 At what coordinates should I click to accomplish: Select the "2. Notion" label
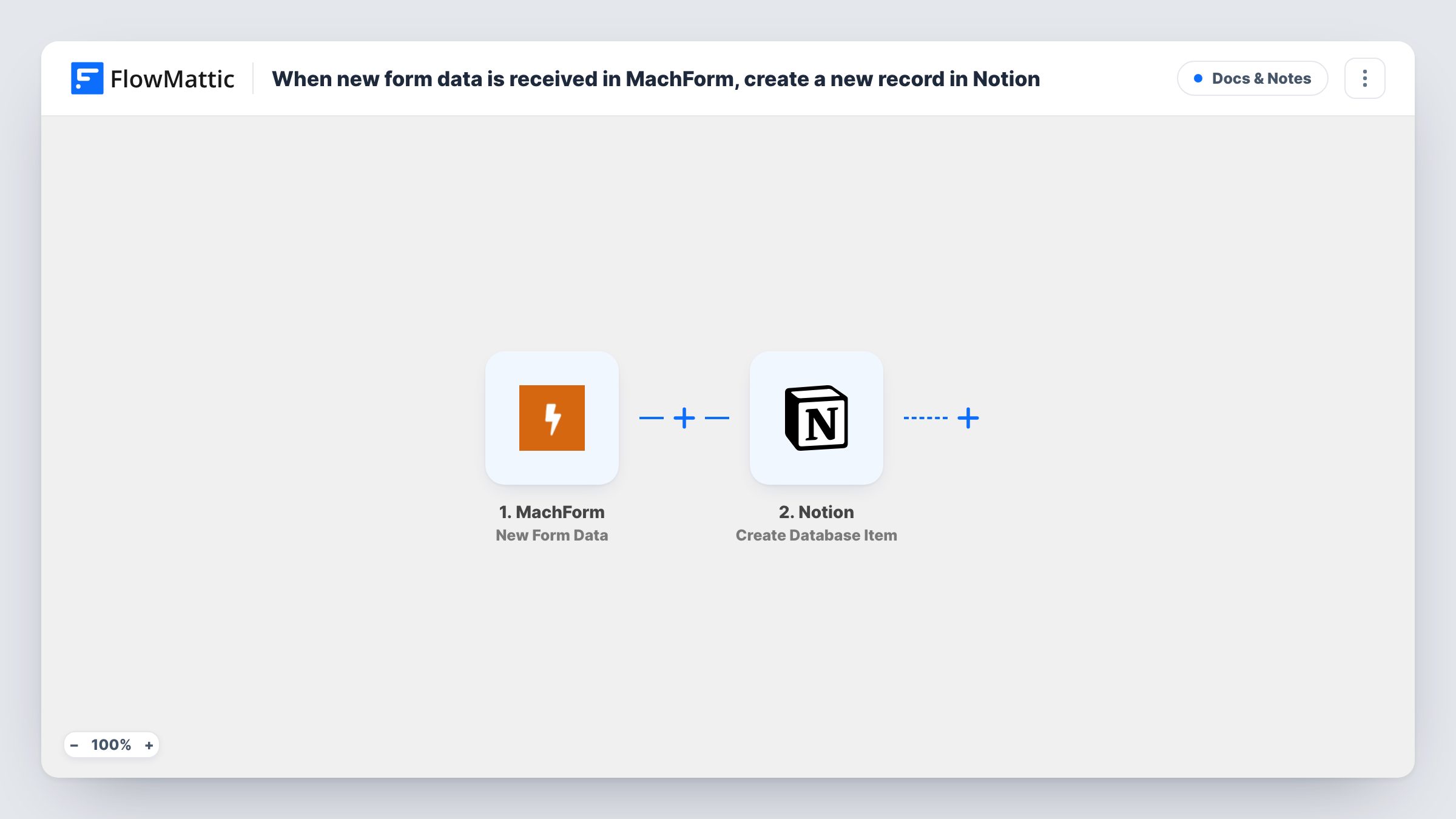(816, 512)
